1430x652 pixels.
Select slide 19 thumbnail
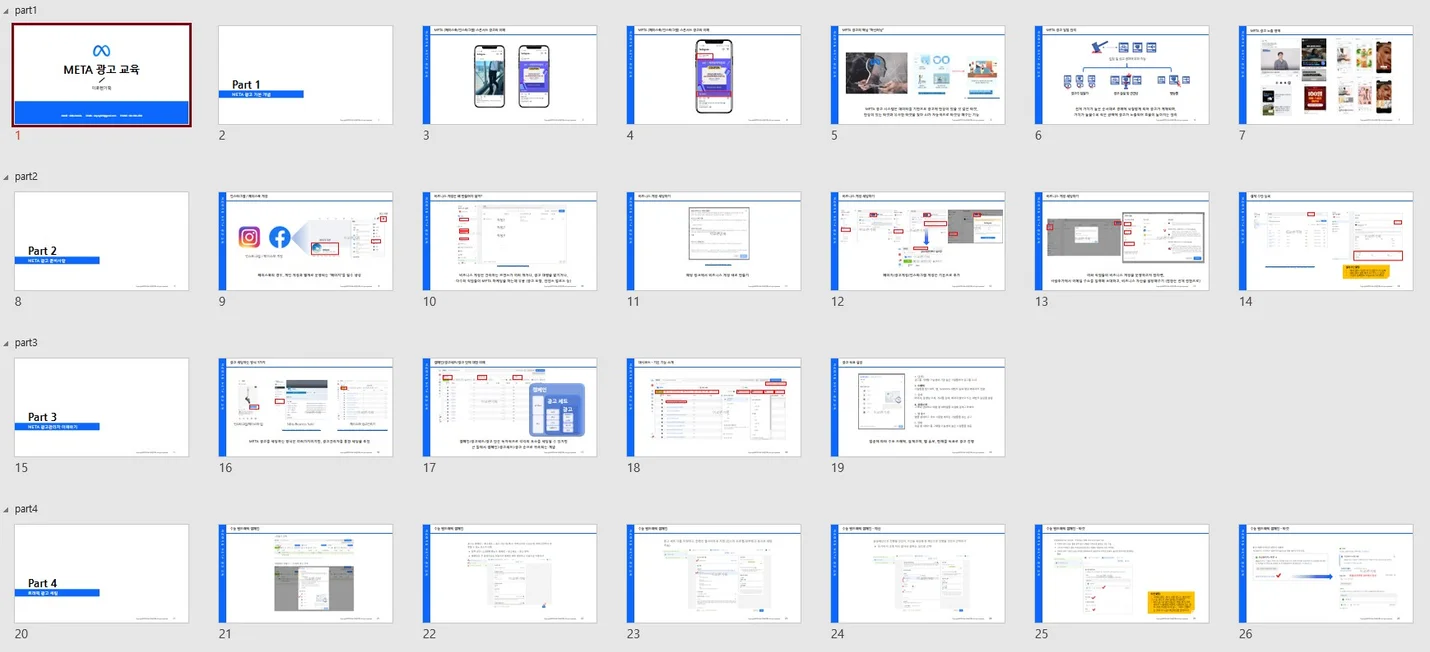point(917,407)
